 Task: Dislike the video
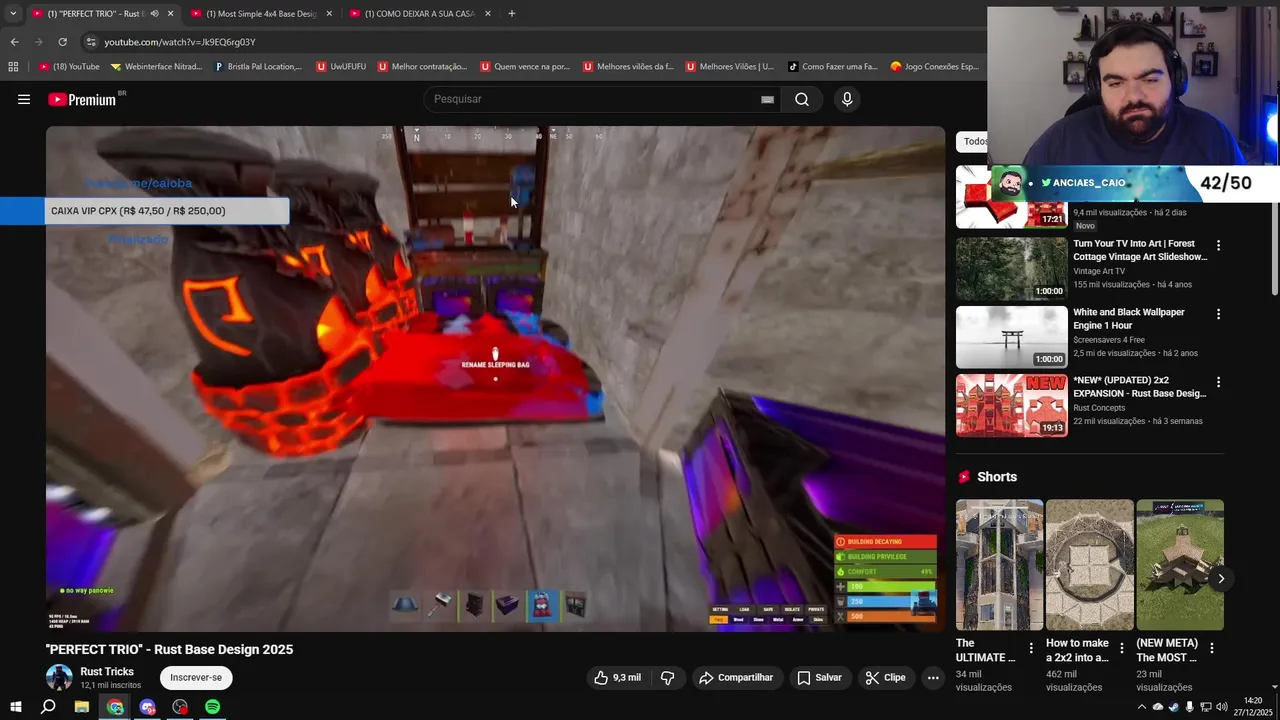point(667,678)
